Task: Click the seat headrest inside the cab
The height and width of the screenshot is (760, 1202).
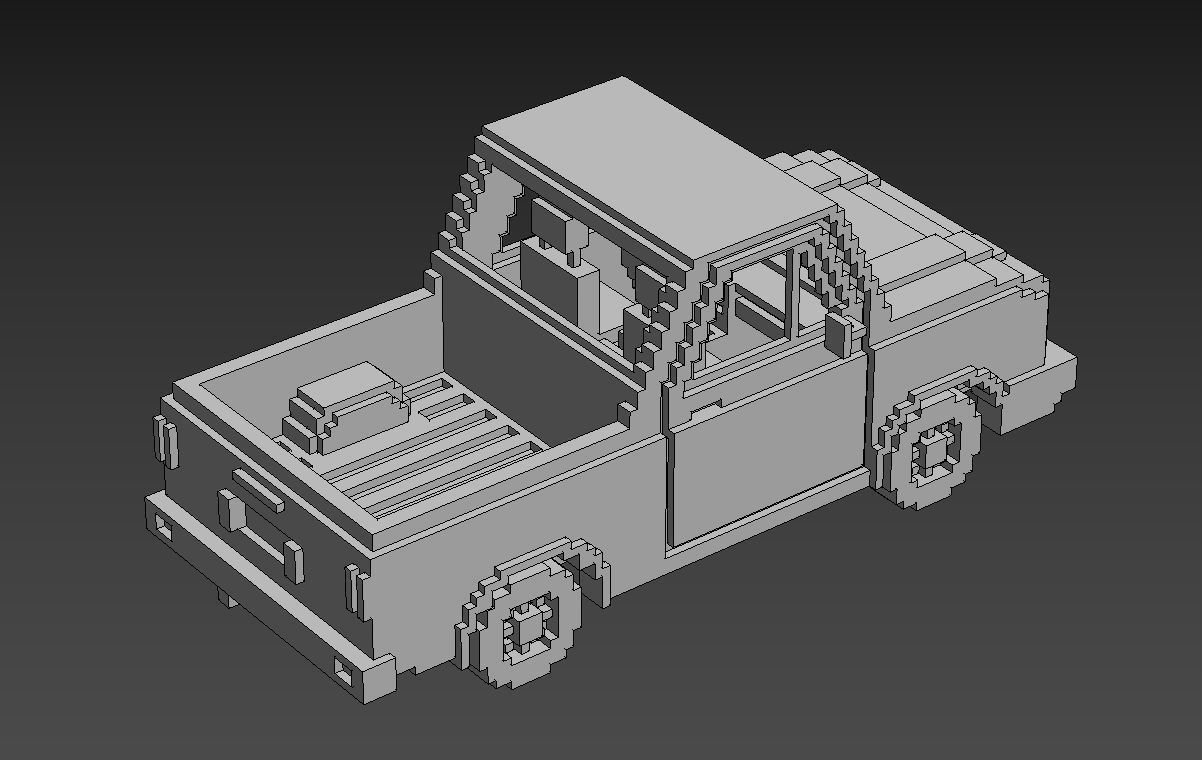Action: 557,223
